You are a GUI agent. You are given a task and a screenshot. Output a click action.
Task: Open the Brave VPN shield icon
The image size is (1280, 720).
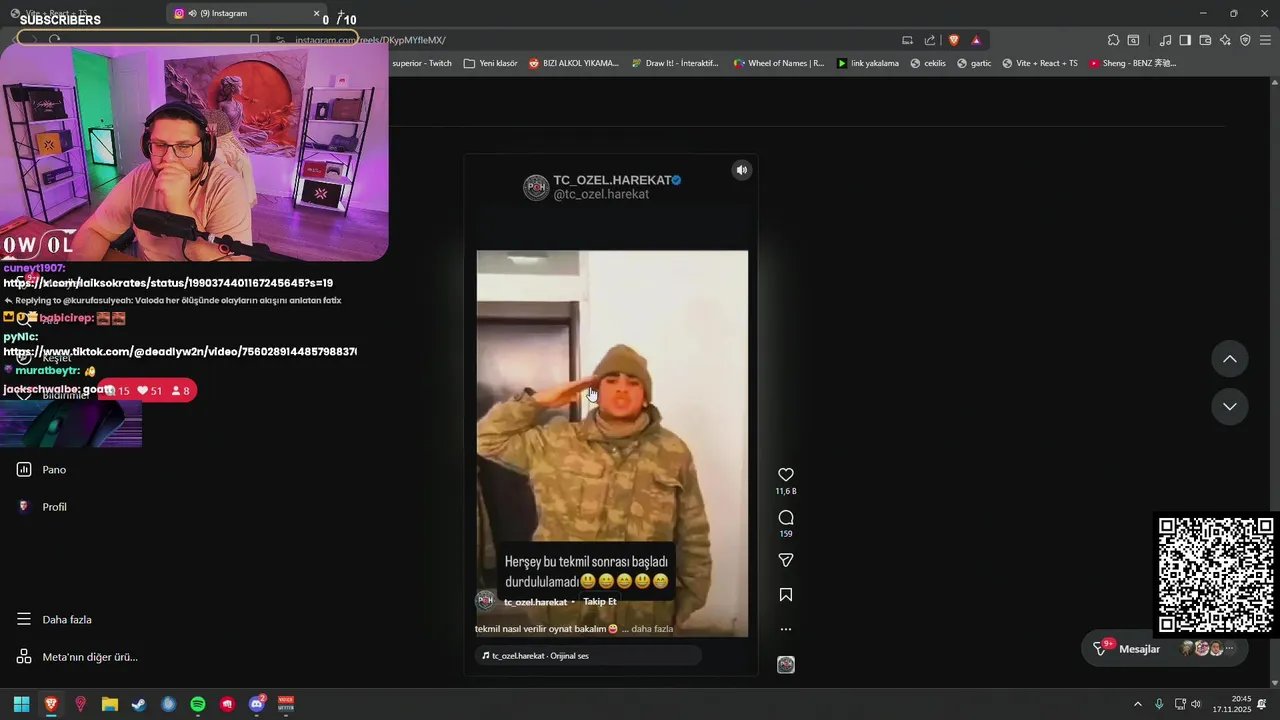pyautogui.click(x=1245, y=40)
